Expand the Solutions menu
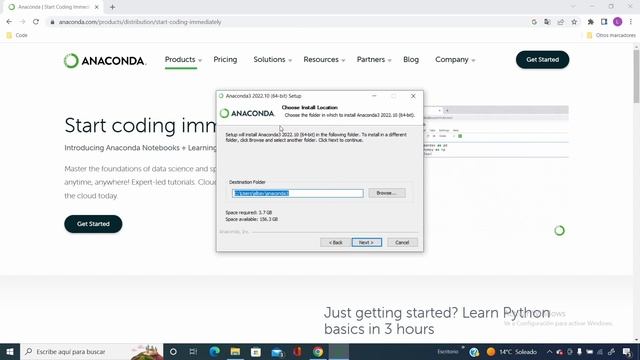This screenshot has height=360, width=640. pos(272,60)
